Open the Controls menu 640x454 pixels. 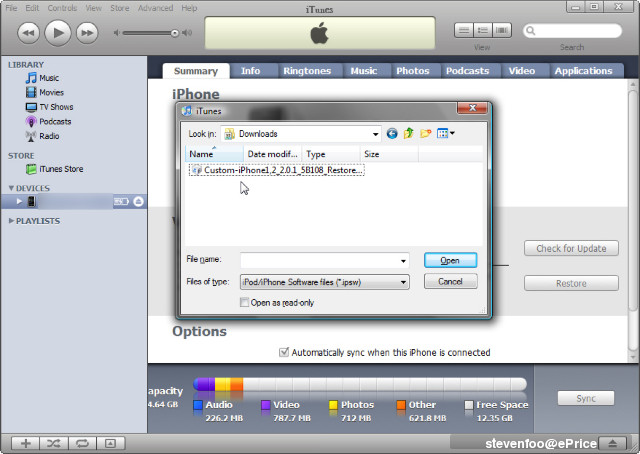[62, 8]
